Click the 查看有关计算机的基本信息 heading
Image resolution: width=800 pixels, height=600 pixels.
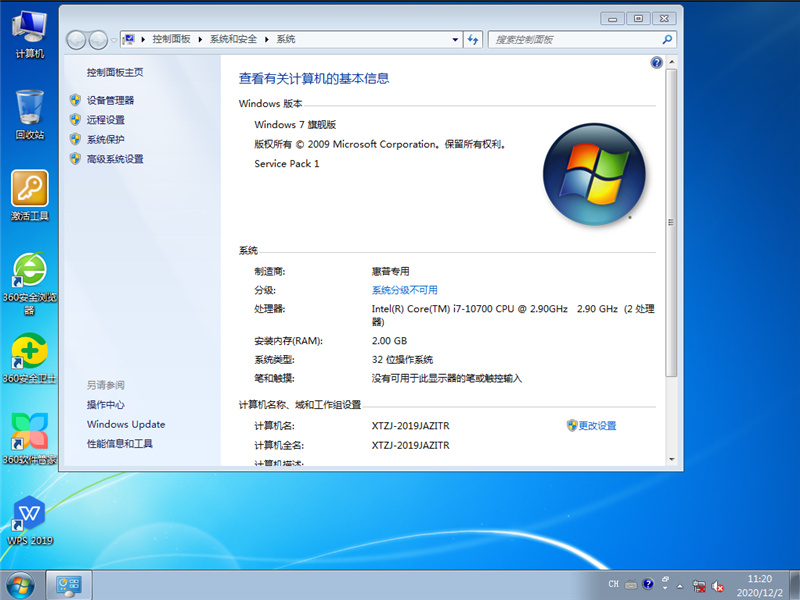pyautogui.click(x=314, y=79)
